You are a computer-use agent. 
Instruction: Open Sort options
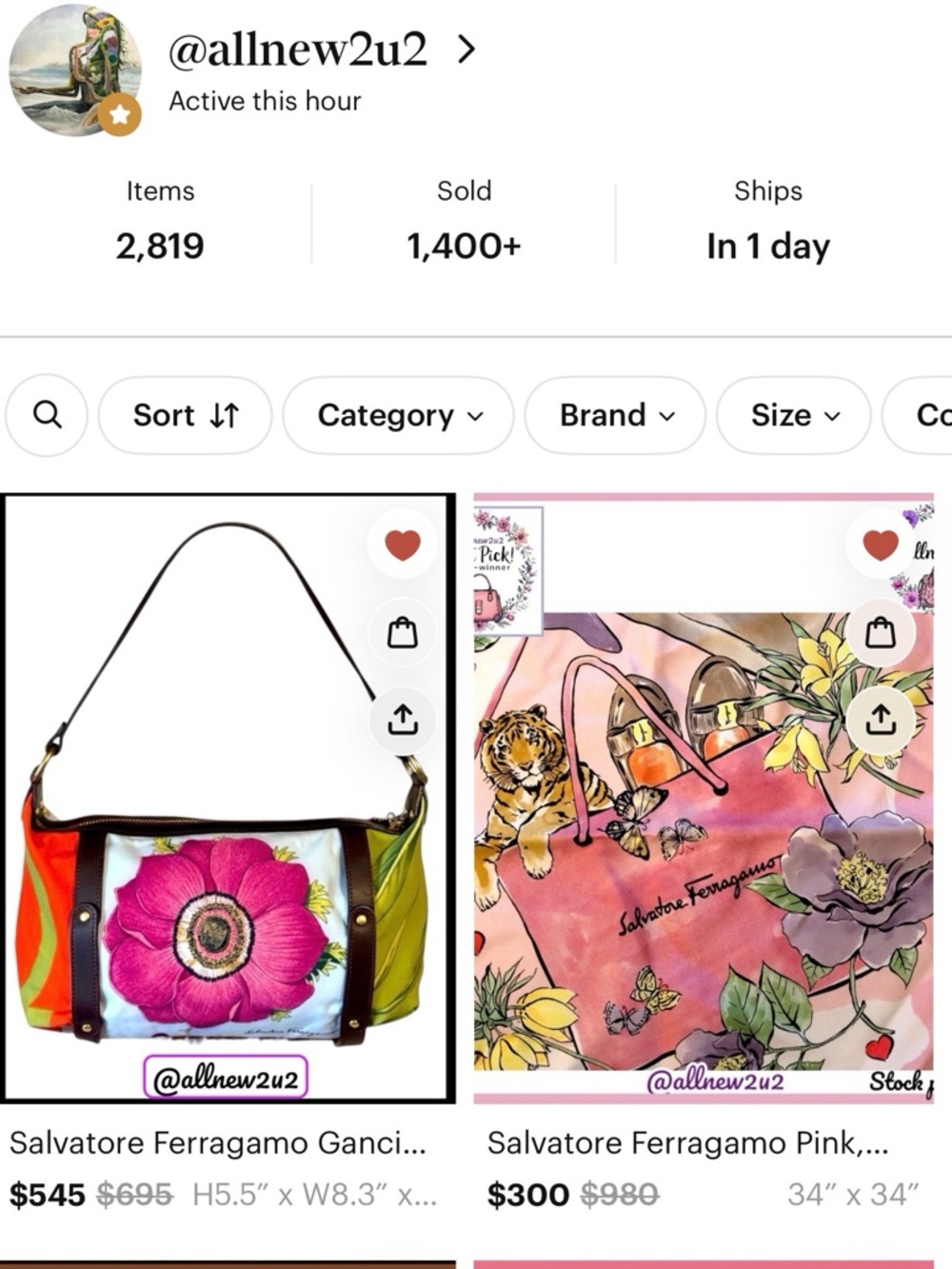[x=185, y=415]
